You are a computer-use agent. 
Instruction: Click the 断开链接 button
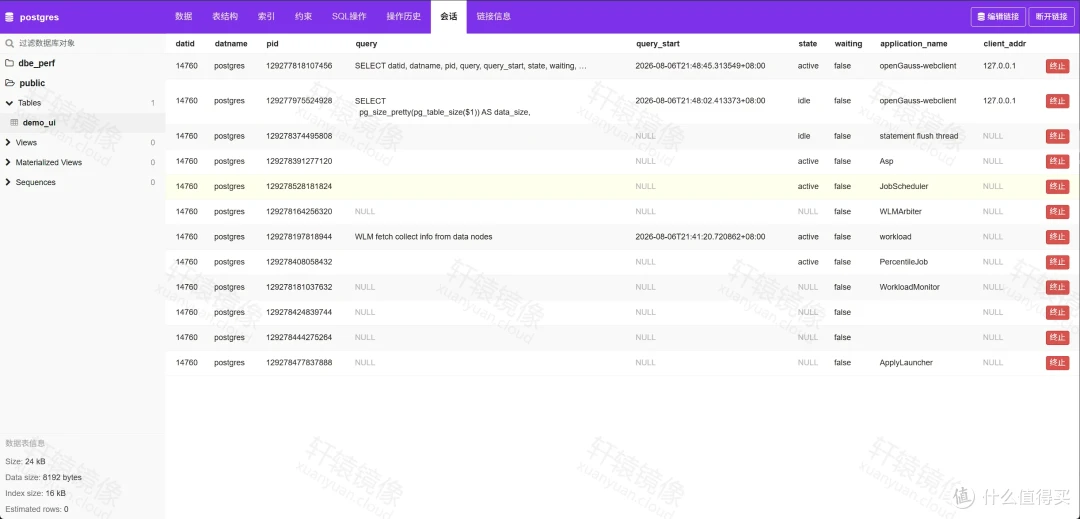(1051, 17)
